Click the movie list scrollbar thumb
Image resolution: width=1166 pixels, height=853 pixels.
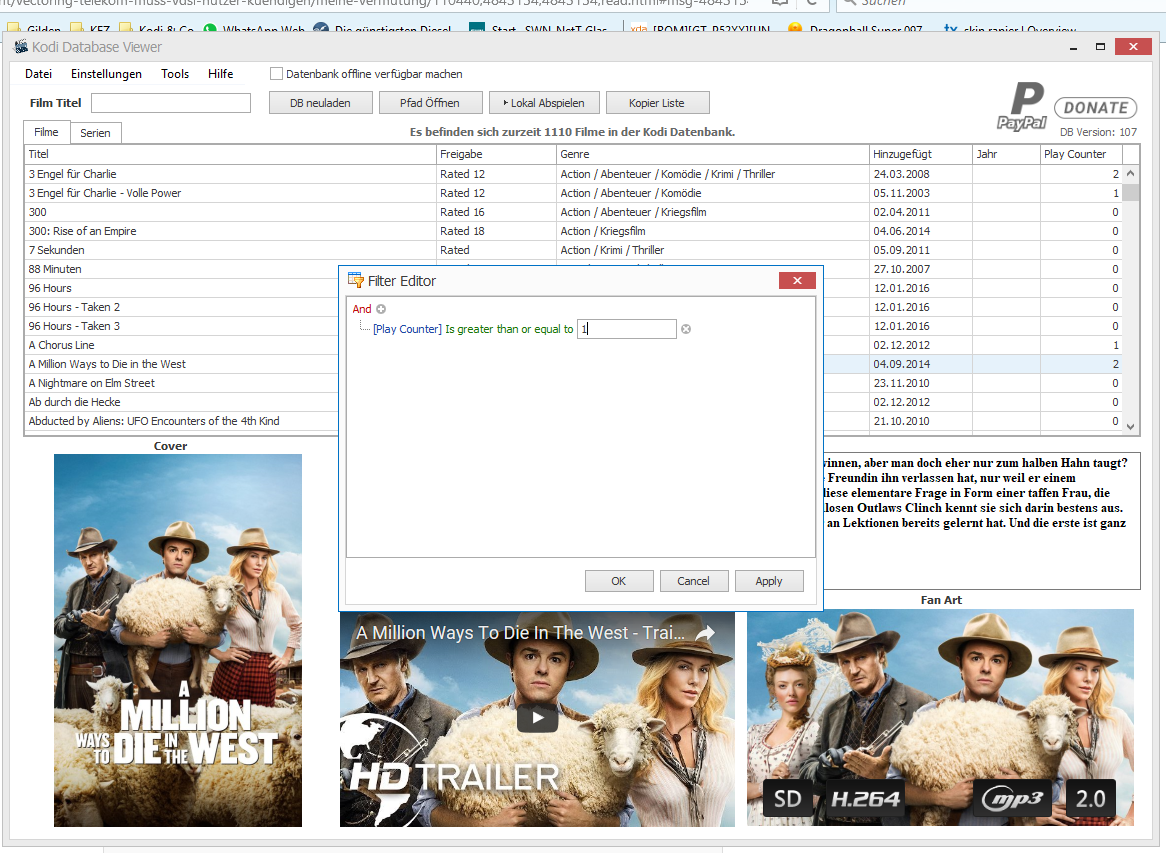pos(1130,192)
